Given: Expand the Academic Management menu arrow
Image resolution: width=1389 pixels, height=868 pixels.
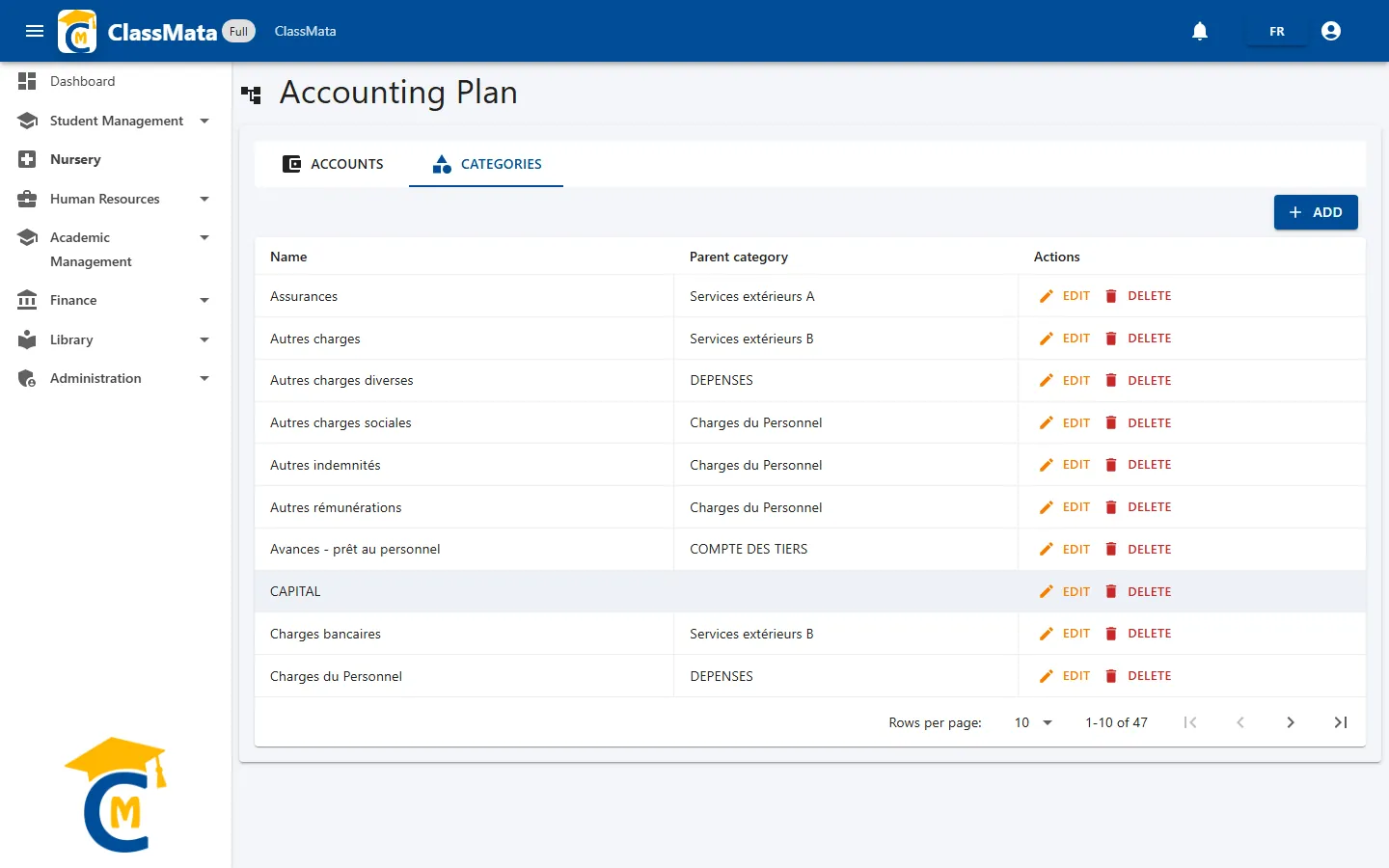Looking at the screenshot, I should (x=204, y=237).
